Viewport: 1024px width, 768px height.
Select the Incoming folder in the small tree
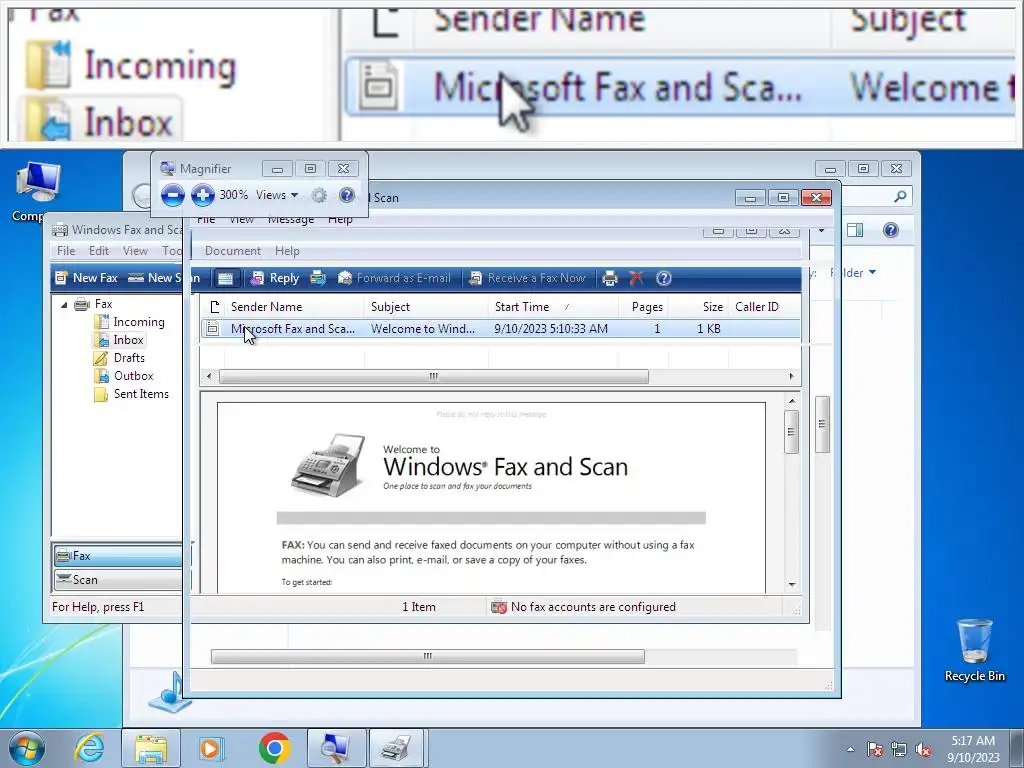point(138,322)
